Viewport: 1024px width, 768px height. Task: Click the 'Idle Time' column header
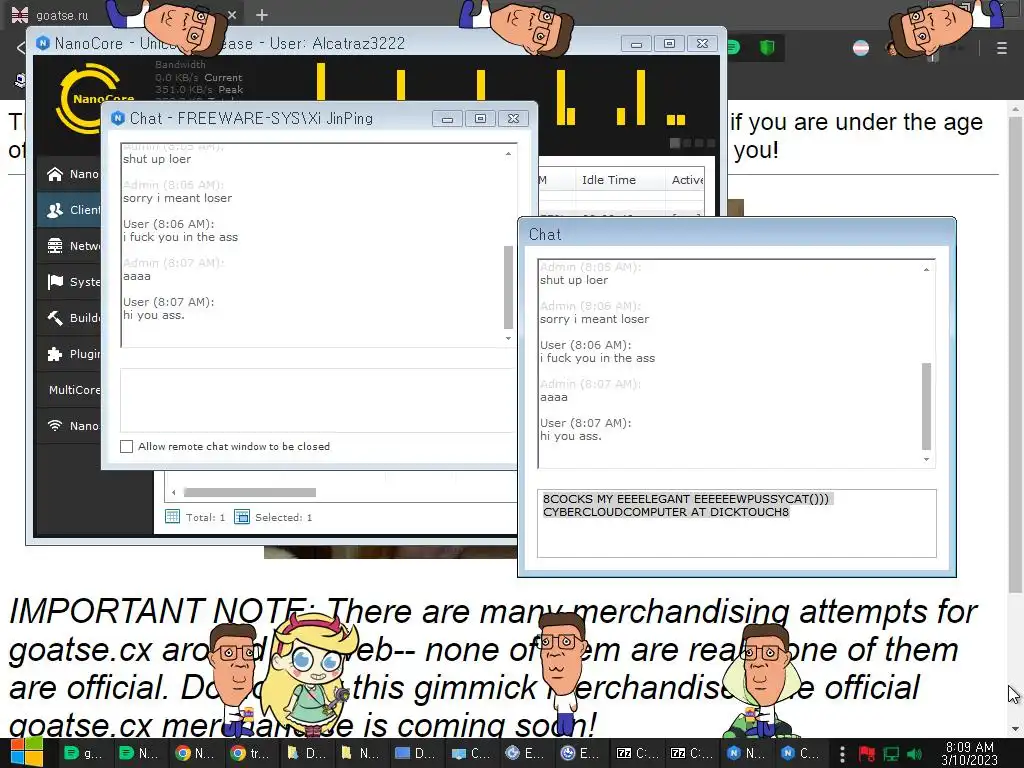pyautogui.click(x=609, y=180)
